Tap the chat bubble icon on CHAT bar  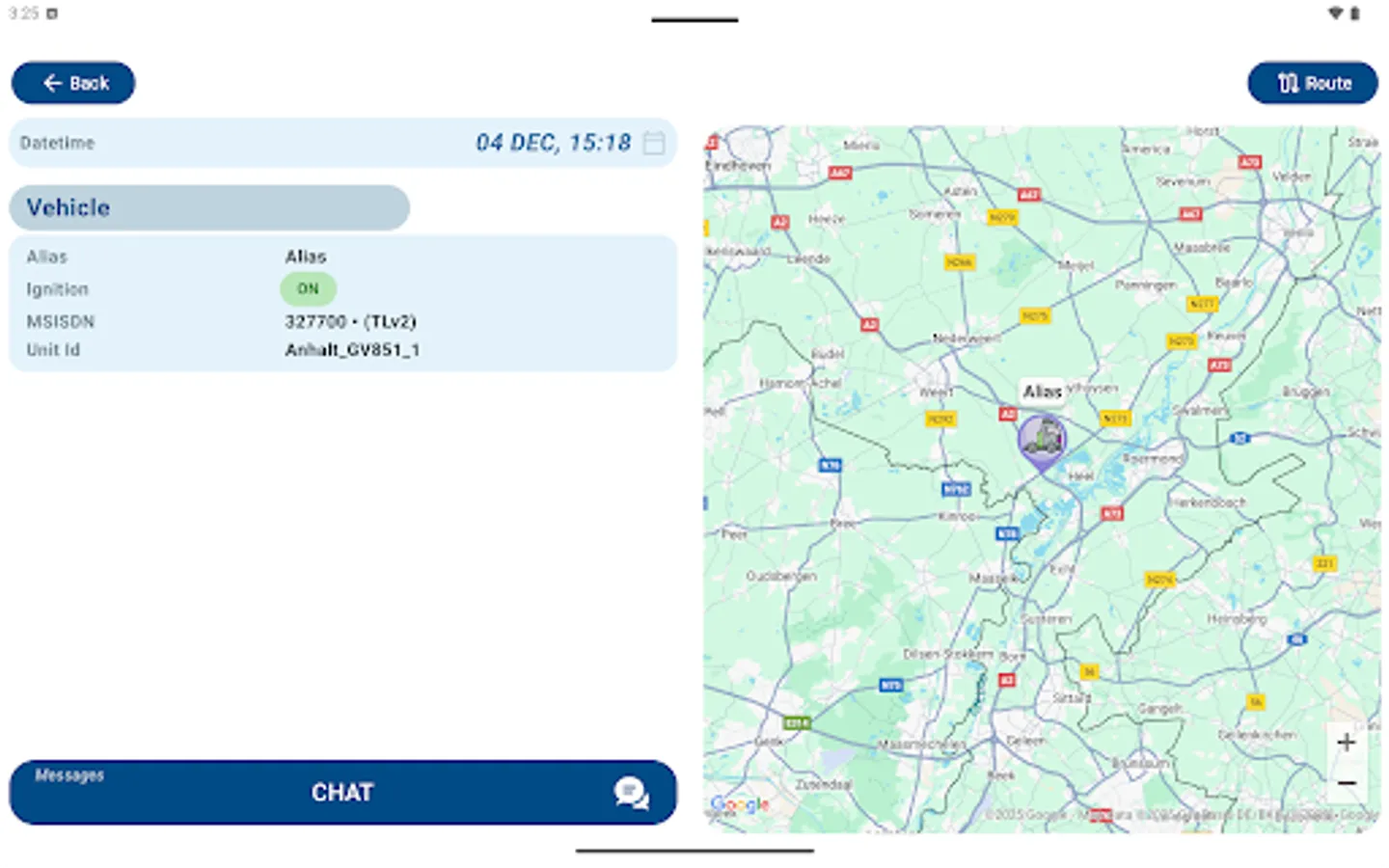pyautogui.click(x=630, y=793)
